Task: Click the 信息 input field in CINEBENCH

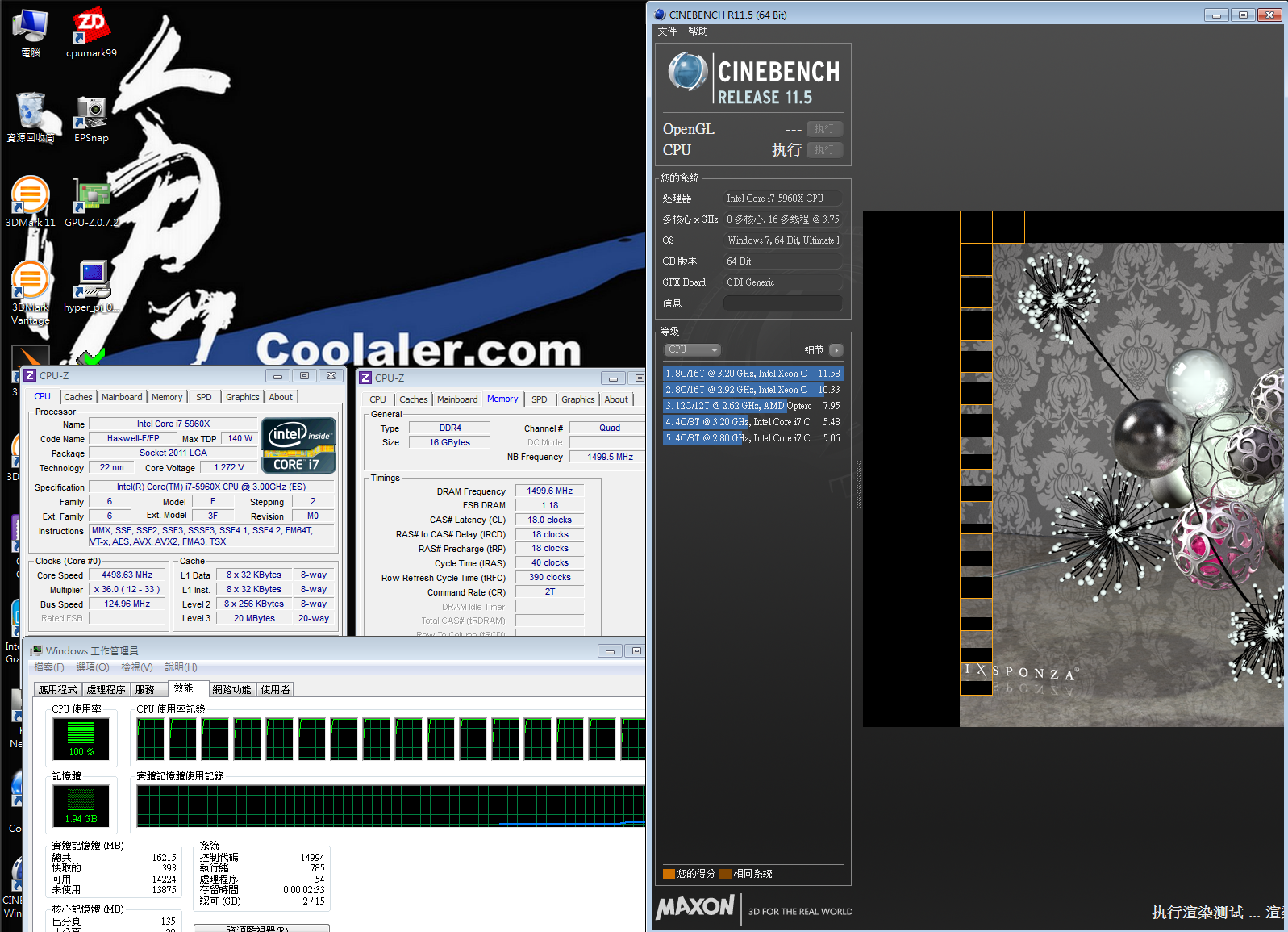Action: coord(783,303)
